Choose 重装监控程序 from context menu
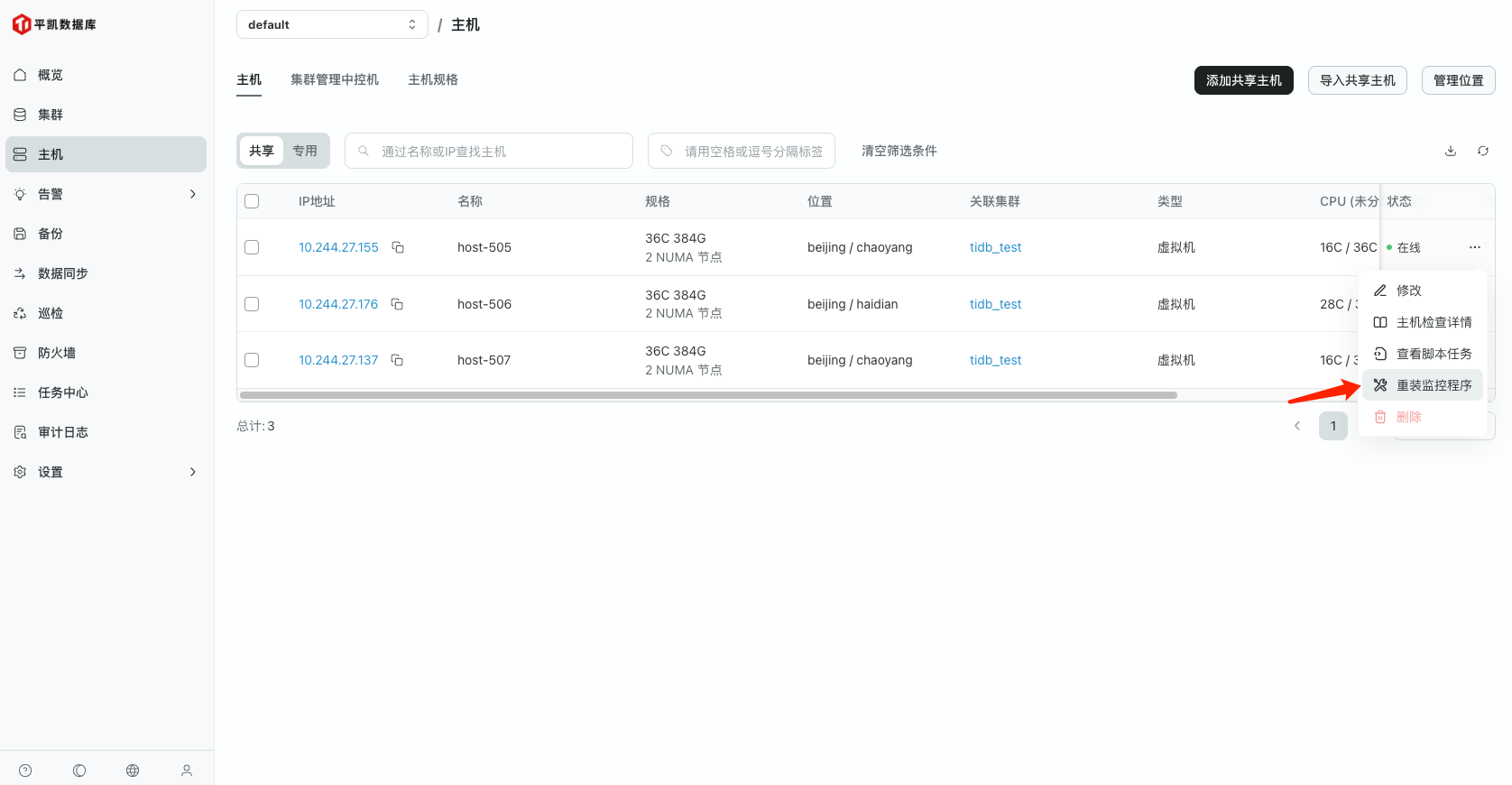The width and height of the screenshot is (1512, 785). (1433, 385)
